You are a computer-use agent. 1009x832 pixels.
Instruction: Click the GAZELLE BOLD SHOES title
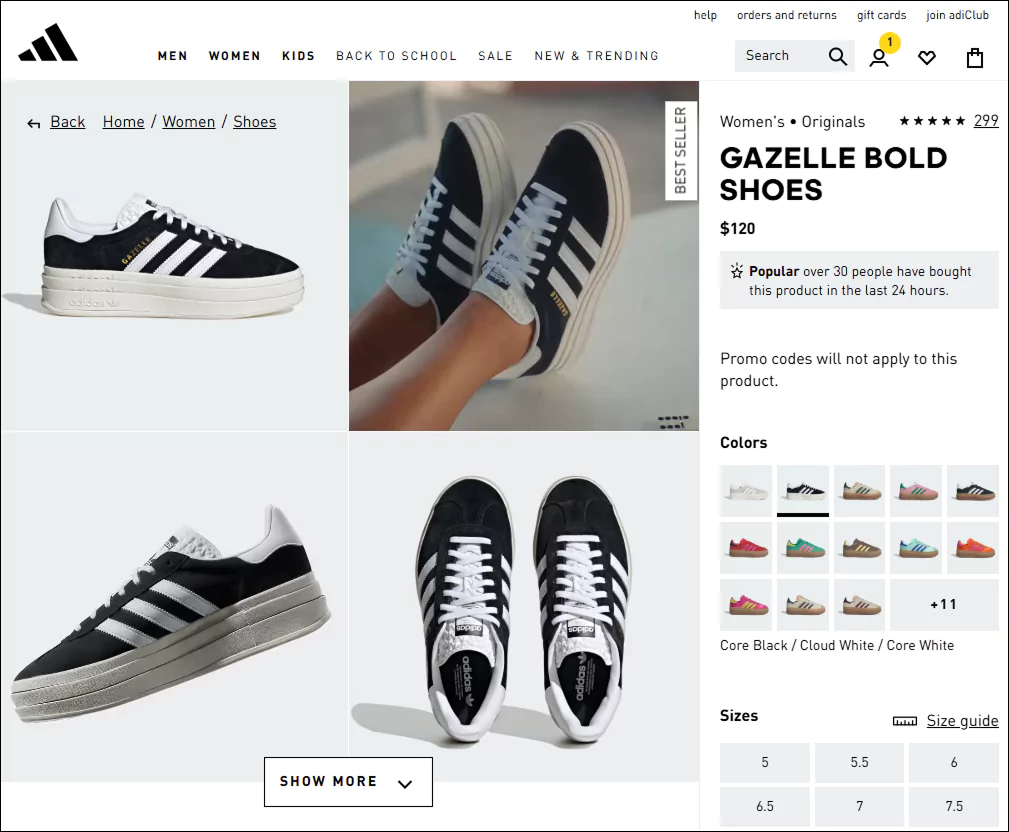pyautogui.click(x=833, y=174)
